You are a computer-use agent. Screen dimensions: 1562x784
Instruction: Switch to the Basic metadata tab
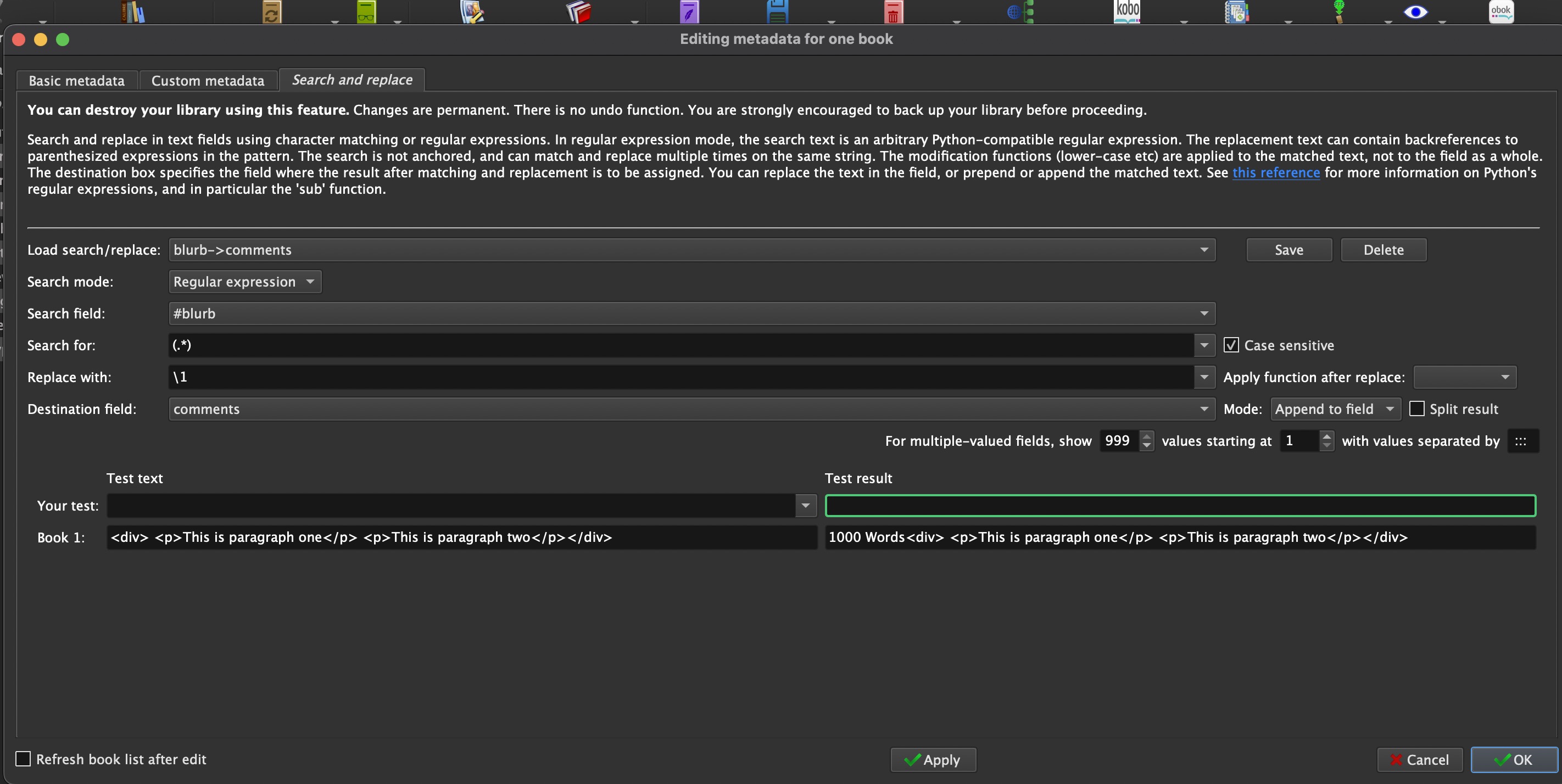click(76, 81)
